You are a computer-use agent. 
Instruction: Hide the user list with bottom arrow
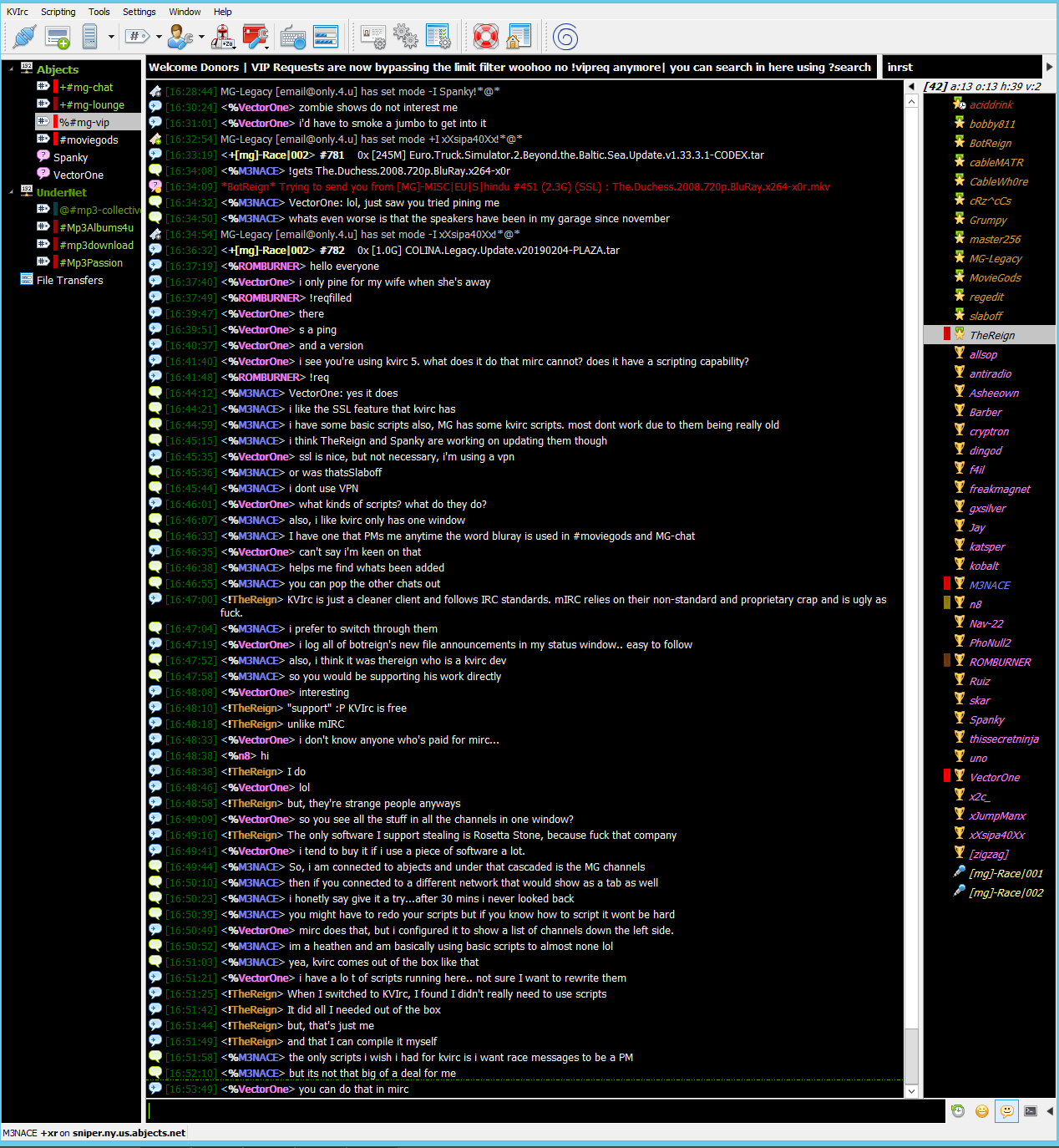(1050, 1110)
